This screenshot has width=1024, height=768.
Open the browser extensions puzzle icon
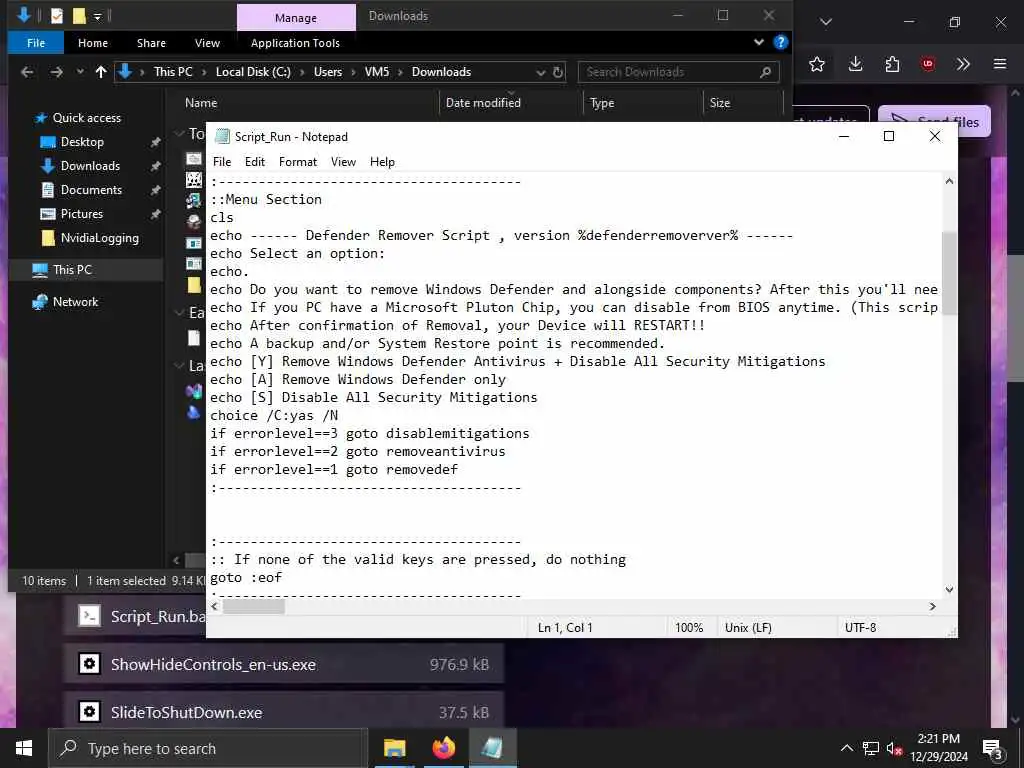(x=892, y=64)
